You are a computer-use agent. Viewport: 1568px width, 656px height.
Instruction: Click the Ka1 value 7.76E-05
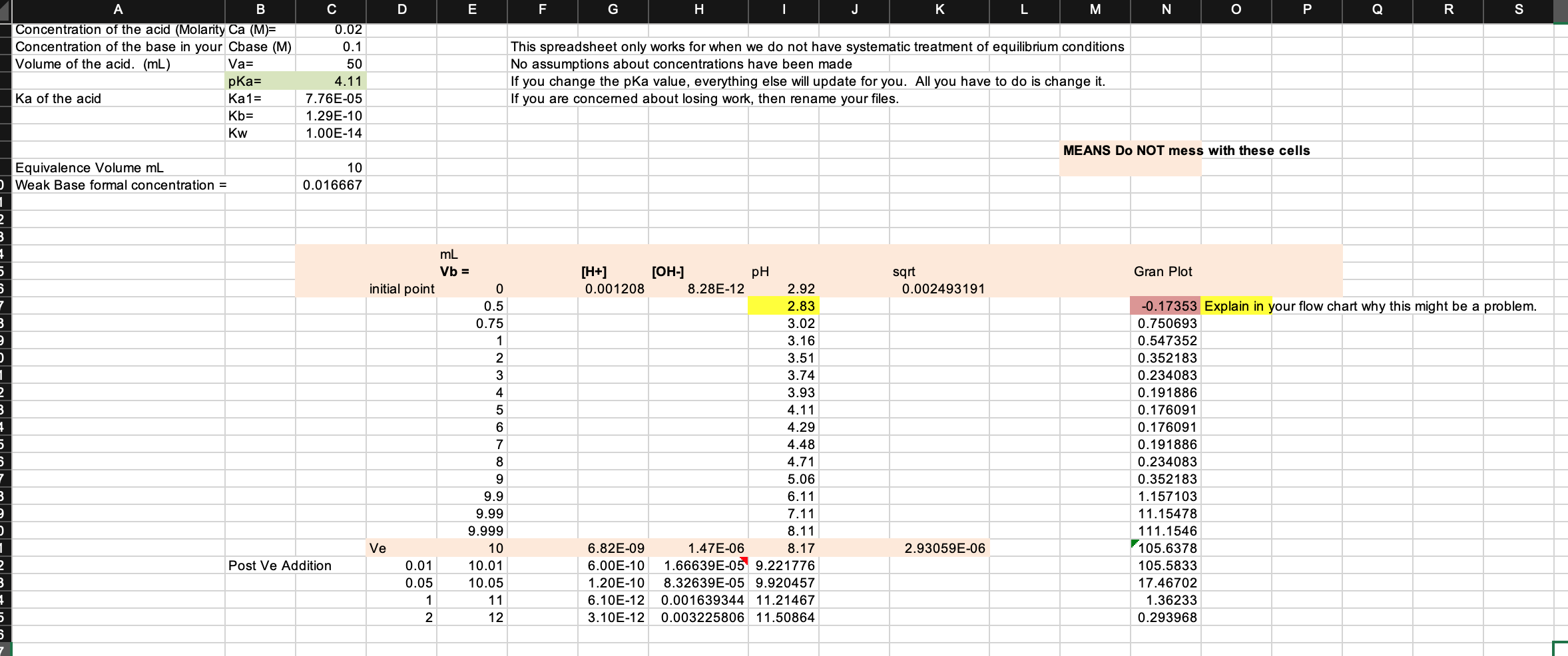point(331,98)
